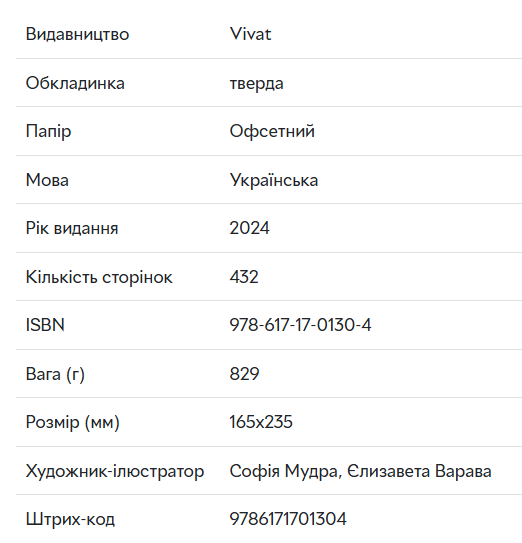The width and height of the screenshot is (522, 543).
Task: Click the ISBN number 978-617-17-0130-4
Action: tap(300, 325)
